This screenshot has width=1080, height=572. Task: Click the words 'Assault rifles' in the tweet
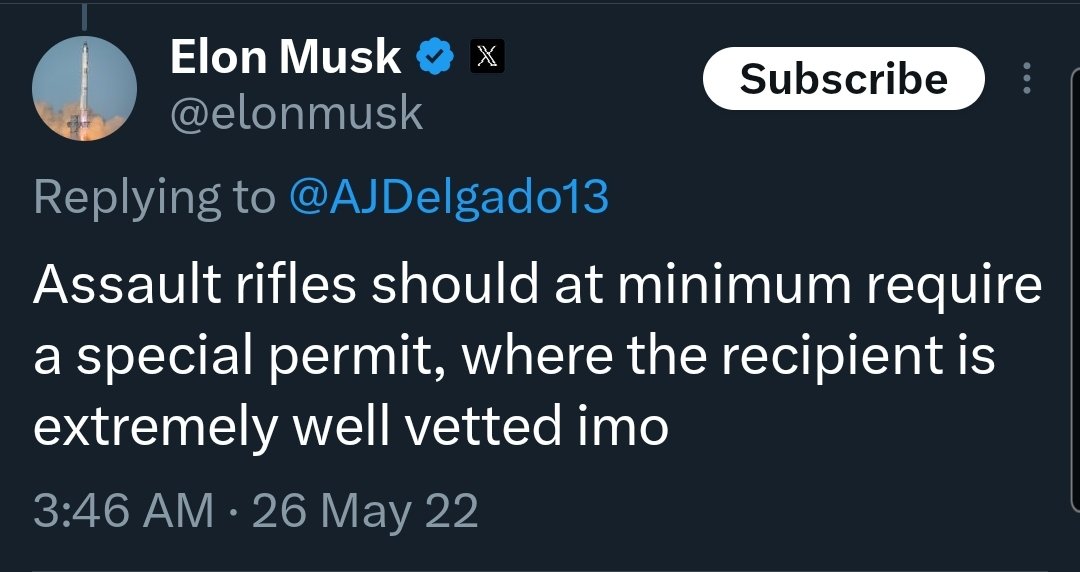[194, 284]
